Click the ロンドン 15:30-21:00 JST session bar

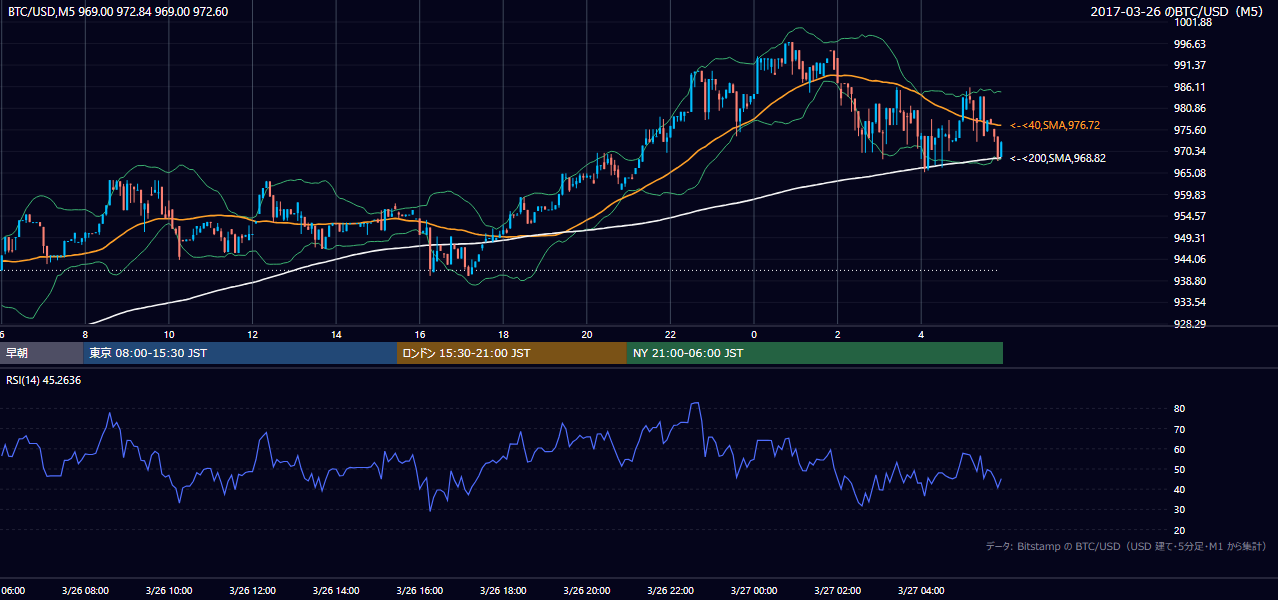pyautogui.click(x=512, y=353)
